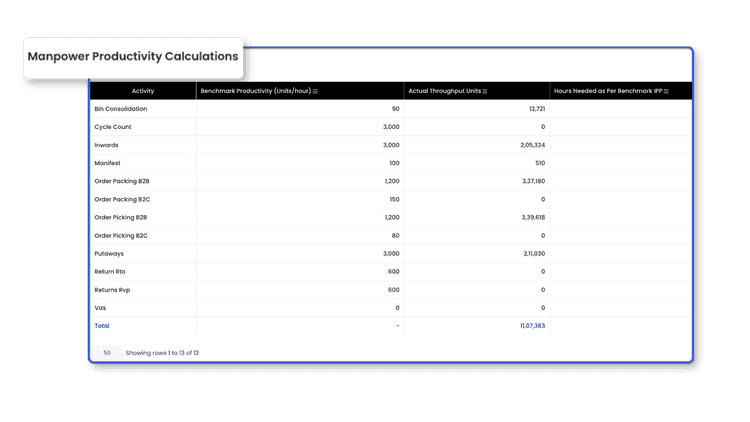Screen dimensions: 750x422
Task: Click the blue Total row label
Action: click(102, 325)
